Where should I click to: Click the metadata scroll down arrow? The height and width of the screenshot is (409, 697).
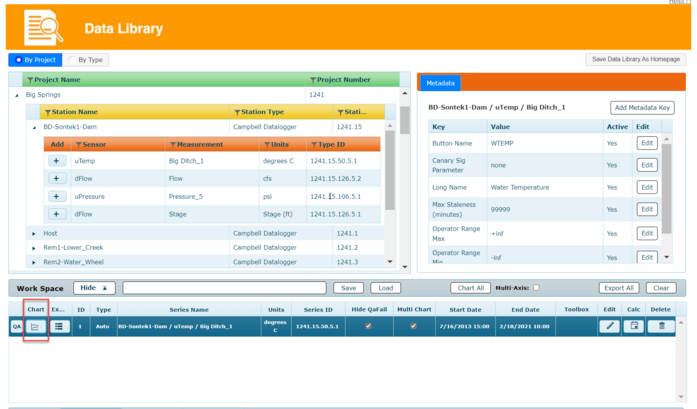666,257
